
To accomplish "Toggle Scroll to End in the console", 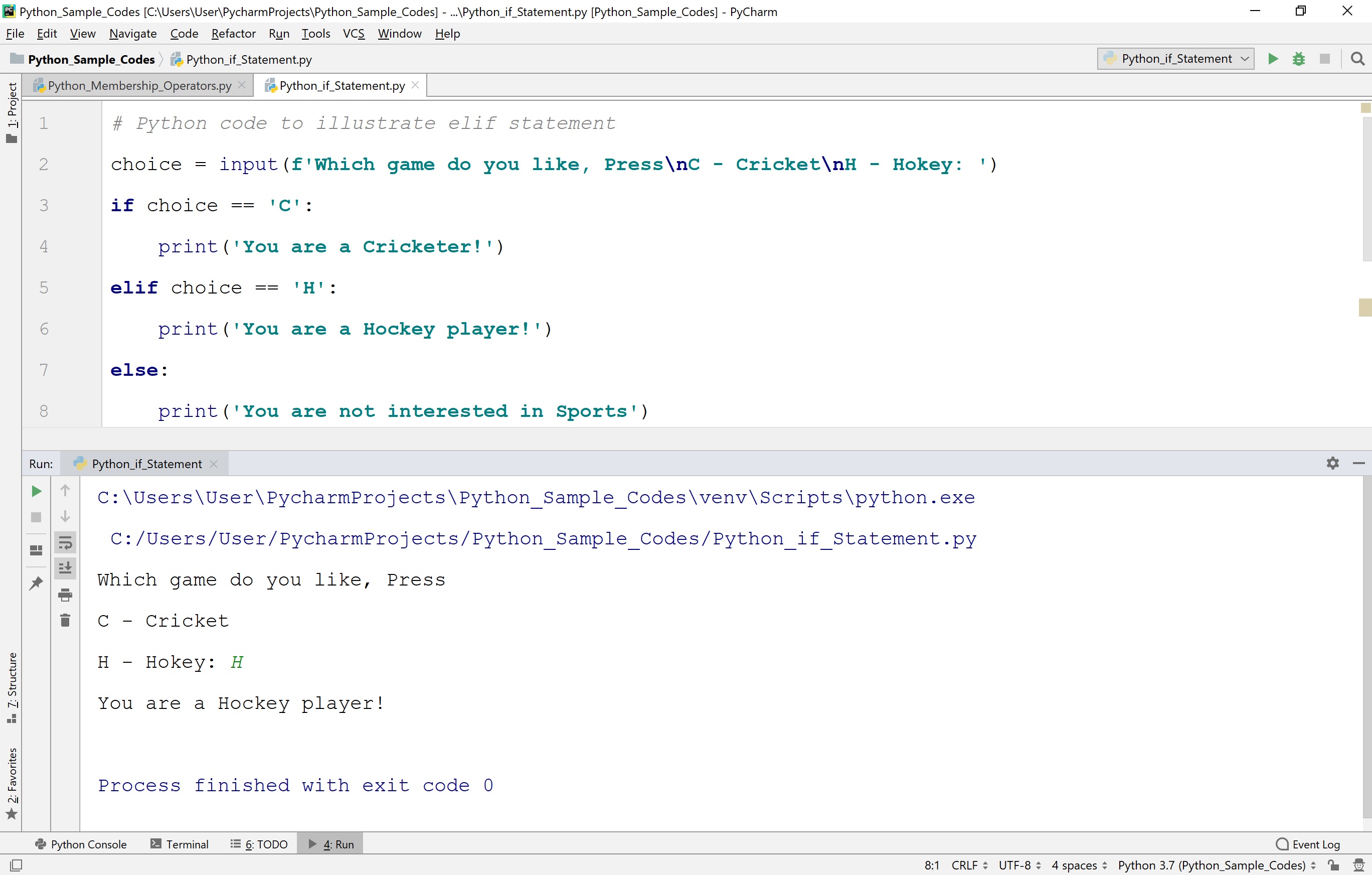I will coord(66,568).
